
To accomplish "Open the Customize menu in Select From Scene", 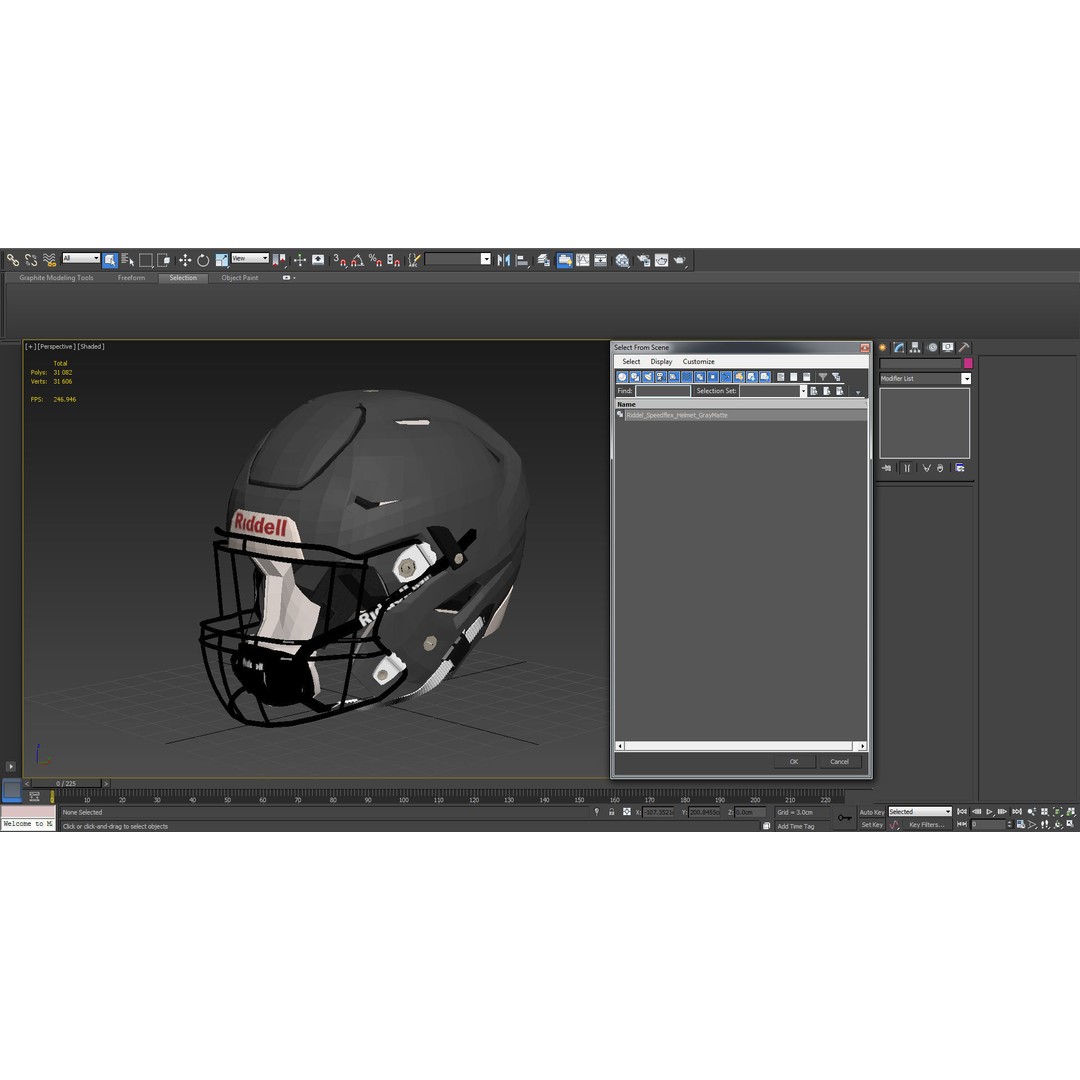I will tap(698, 362).
